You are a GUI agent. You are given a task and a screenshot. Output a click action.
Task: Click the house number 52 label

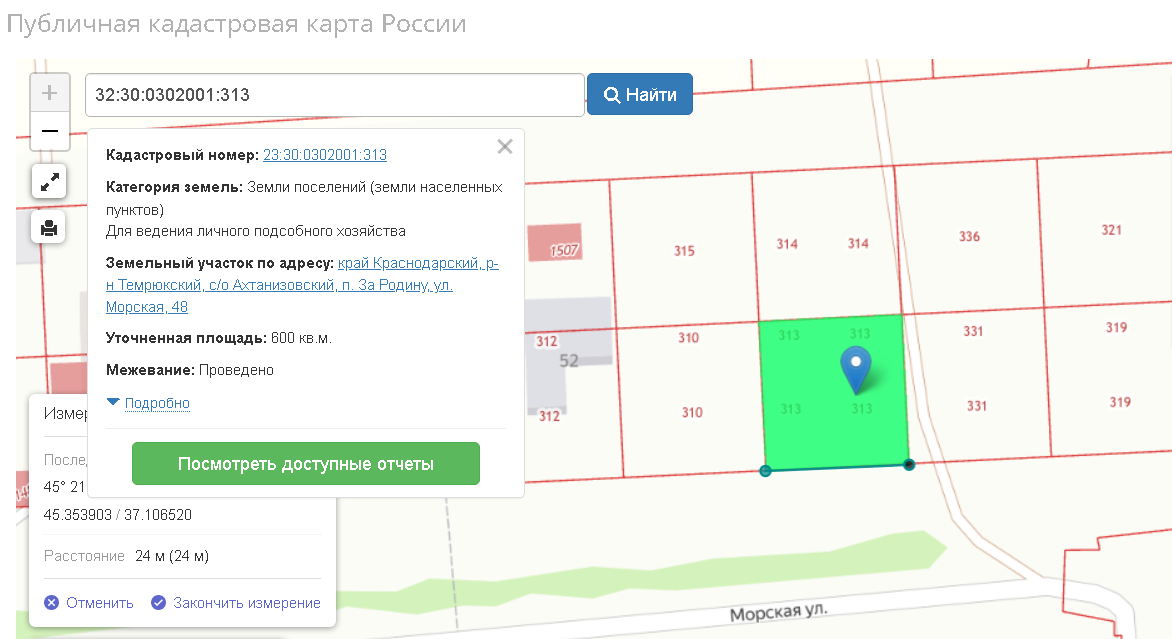tap(569, 361)
